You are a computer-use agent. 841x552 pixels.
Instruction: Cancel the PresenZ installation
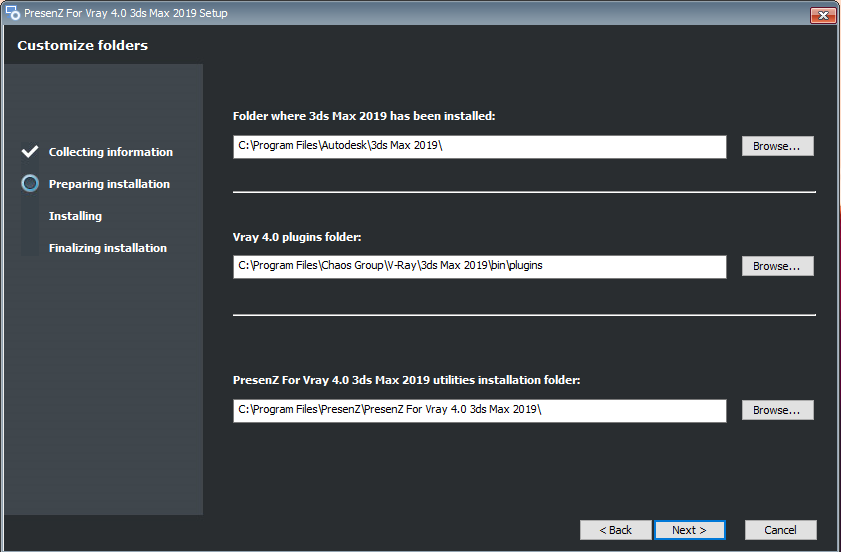coord(780,530)
